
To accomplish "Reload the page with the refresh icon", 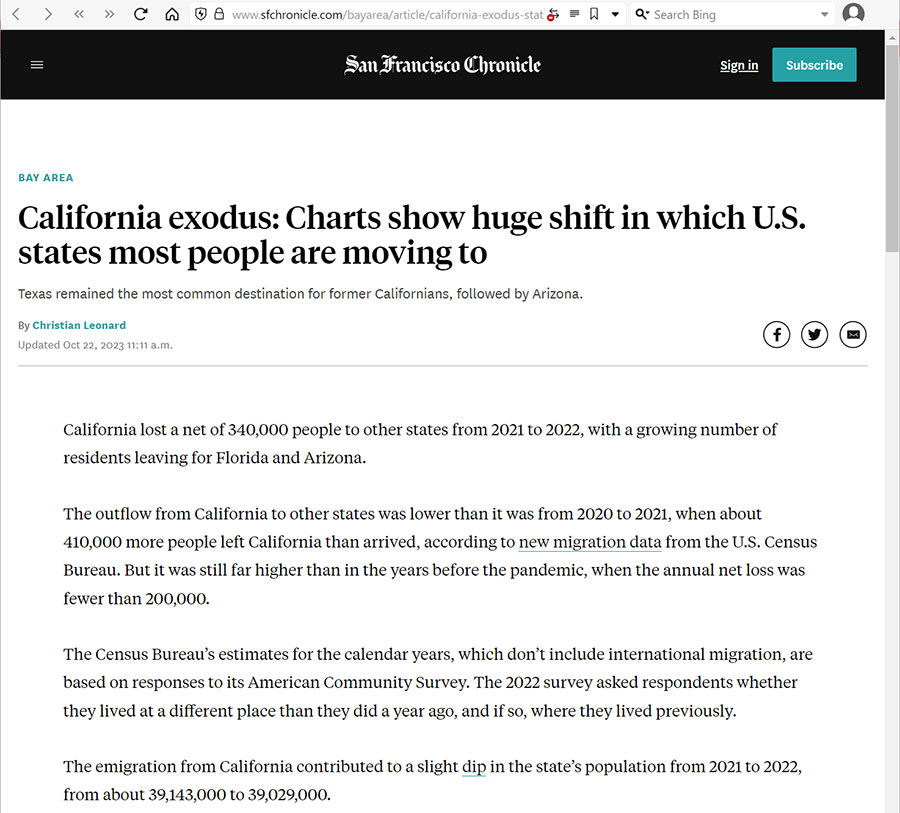I will [141, 14].
